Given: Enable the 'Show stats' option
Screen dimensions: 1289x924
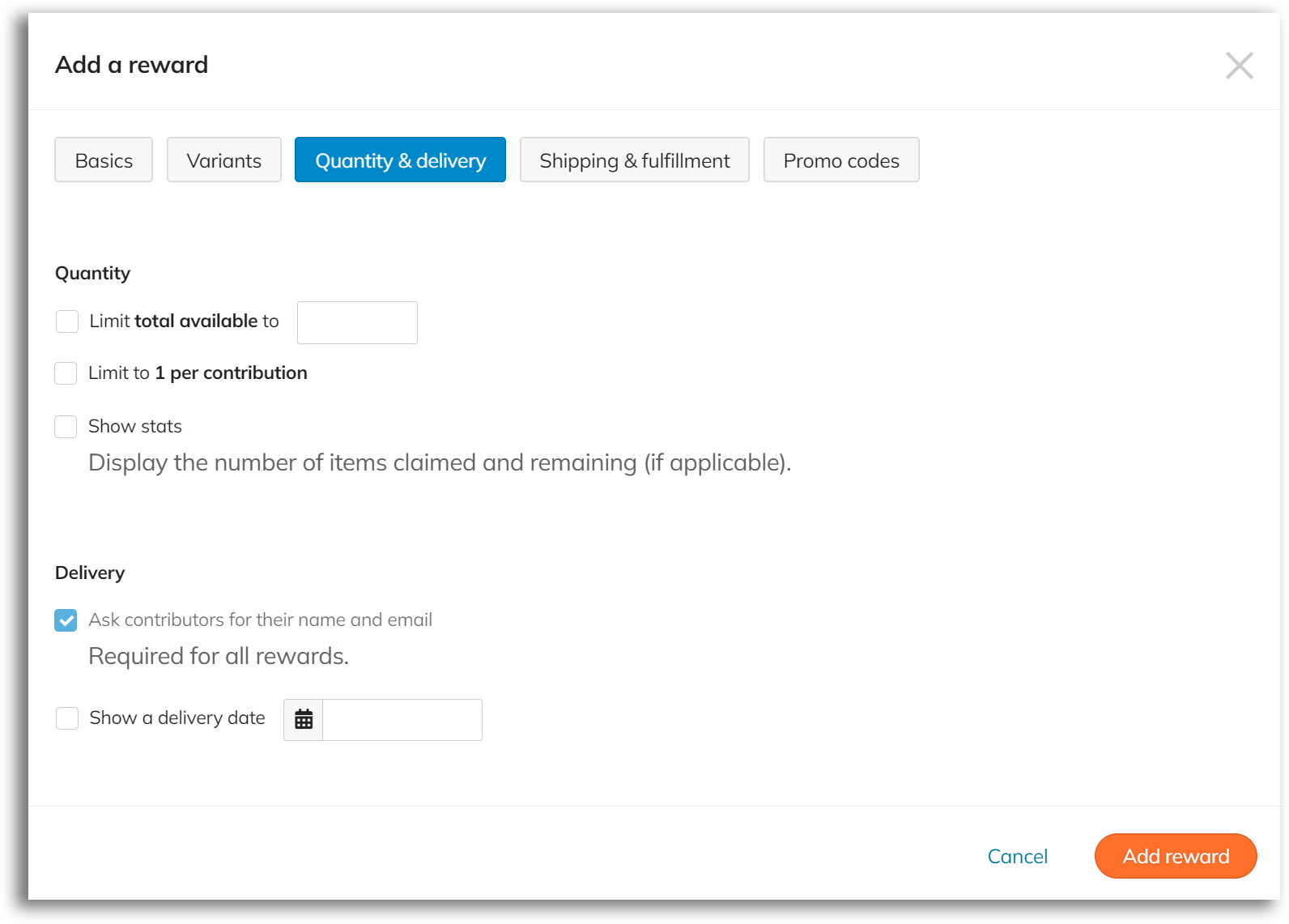Looking at the screenshot, I should (x=66, y=427).
